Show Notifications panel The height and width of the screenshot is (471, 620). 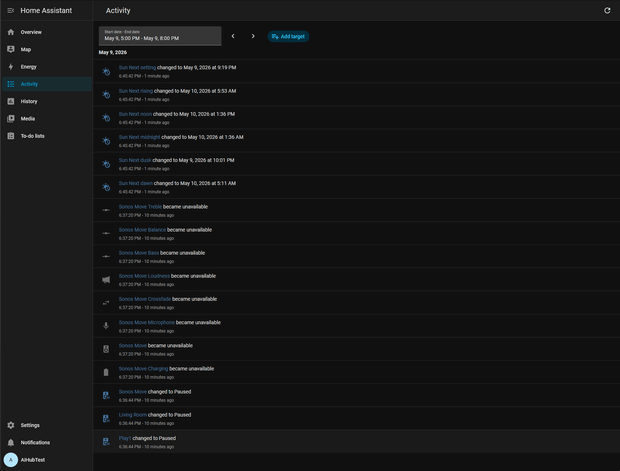click(46, 443)
